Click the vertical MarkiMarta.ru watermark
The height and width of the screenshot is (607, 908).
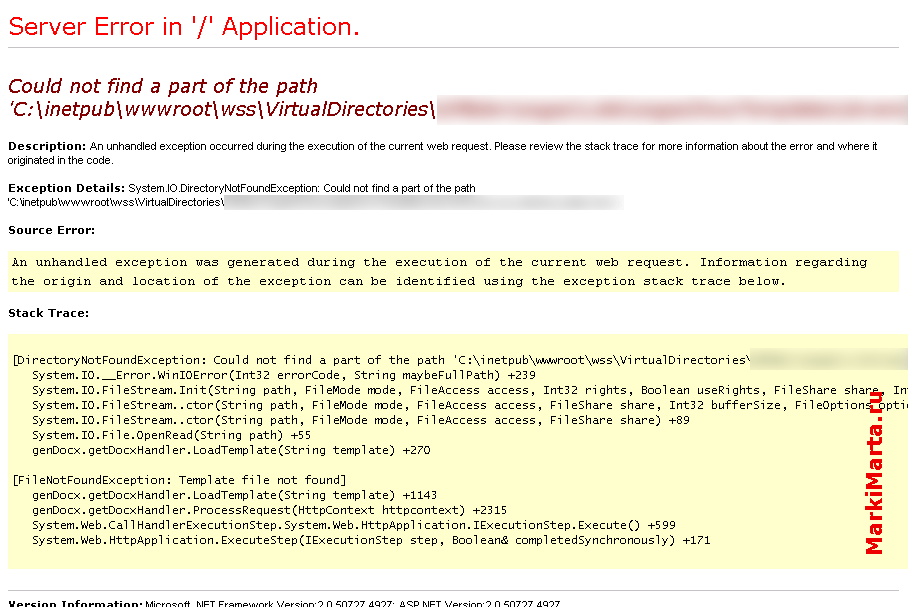874,473
